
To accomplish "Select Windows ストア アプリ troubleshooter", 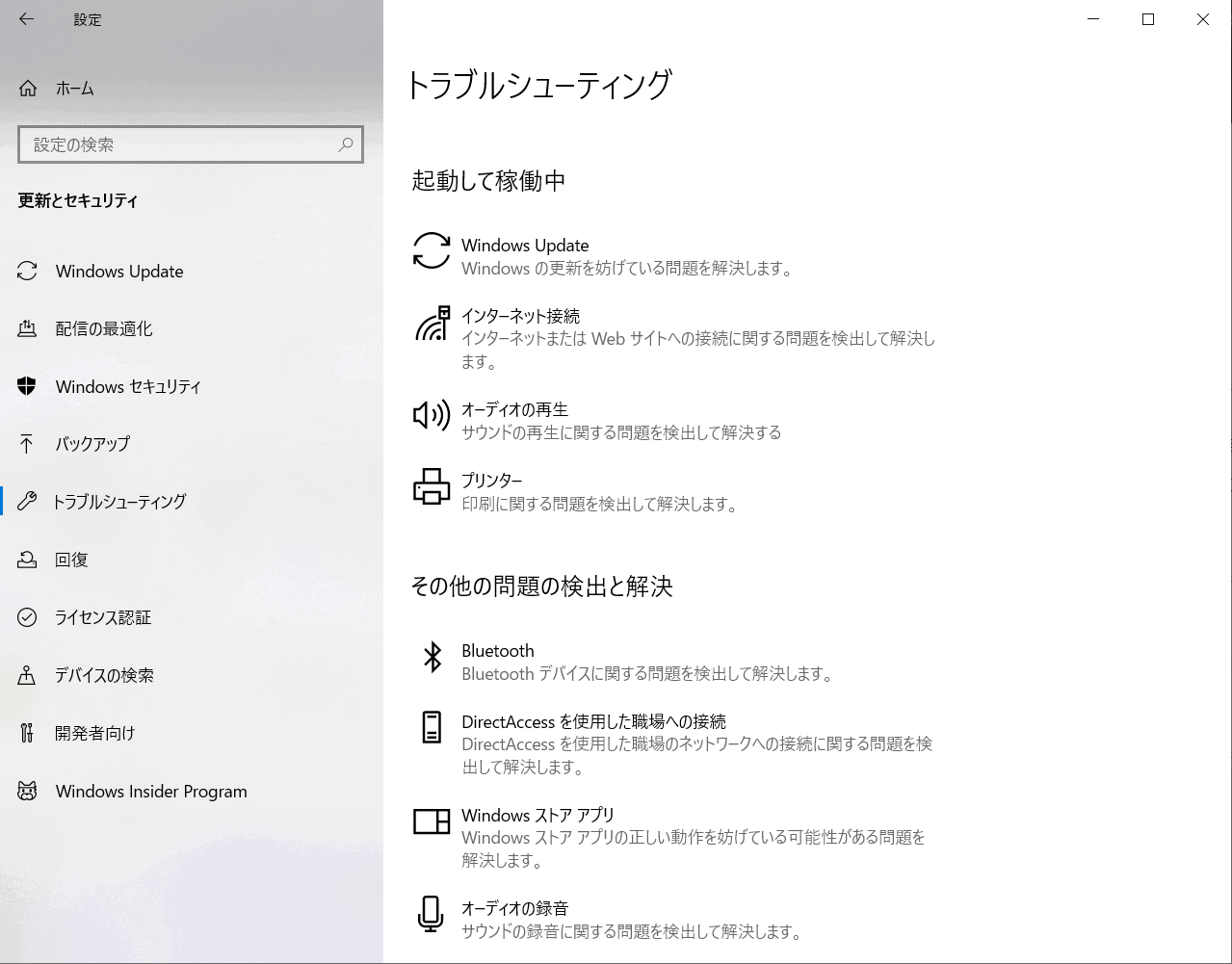I will click(674, 837).
